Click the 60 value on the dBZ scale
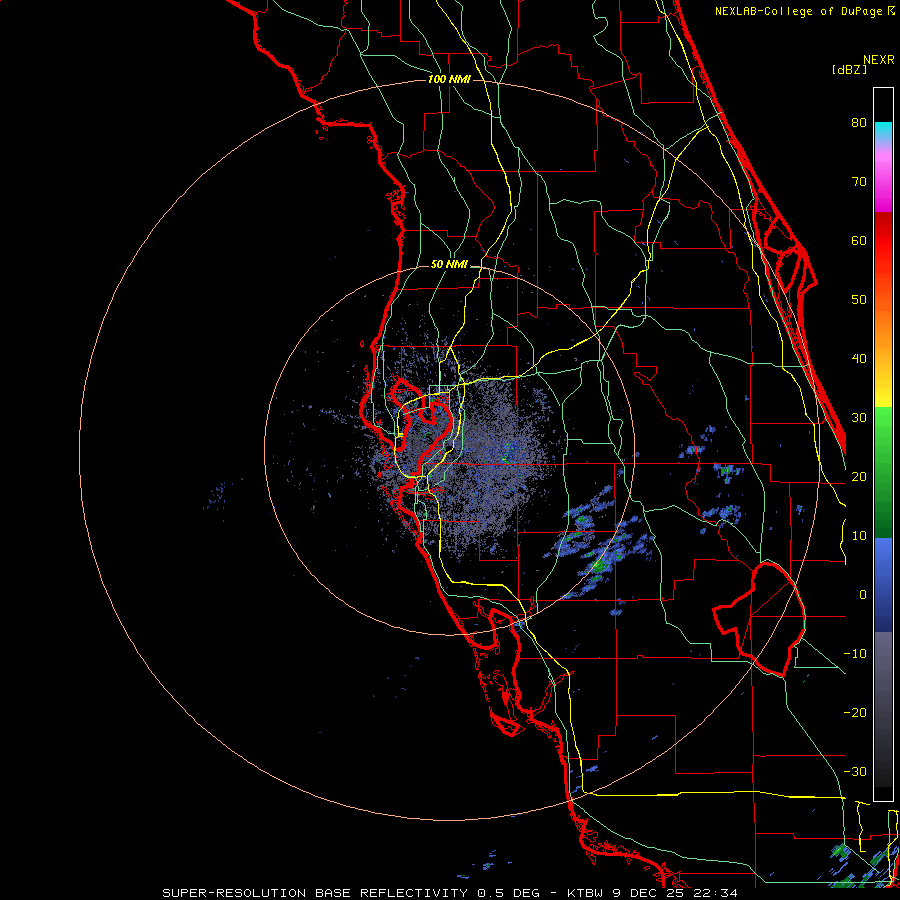Image resolution: width=900 pixels, height=900 pixels. click(859, 240)
